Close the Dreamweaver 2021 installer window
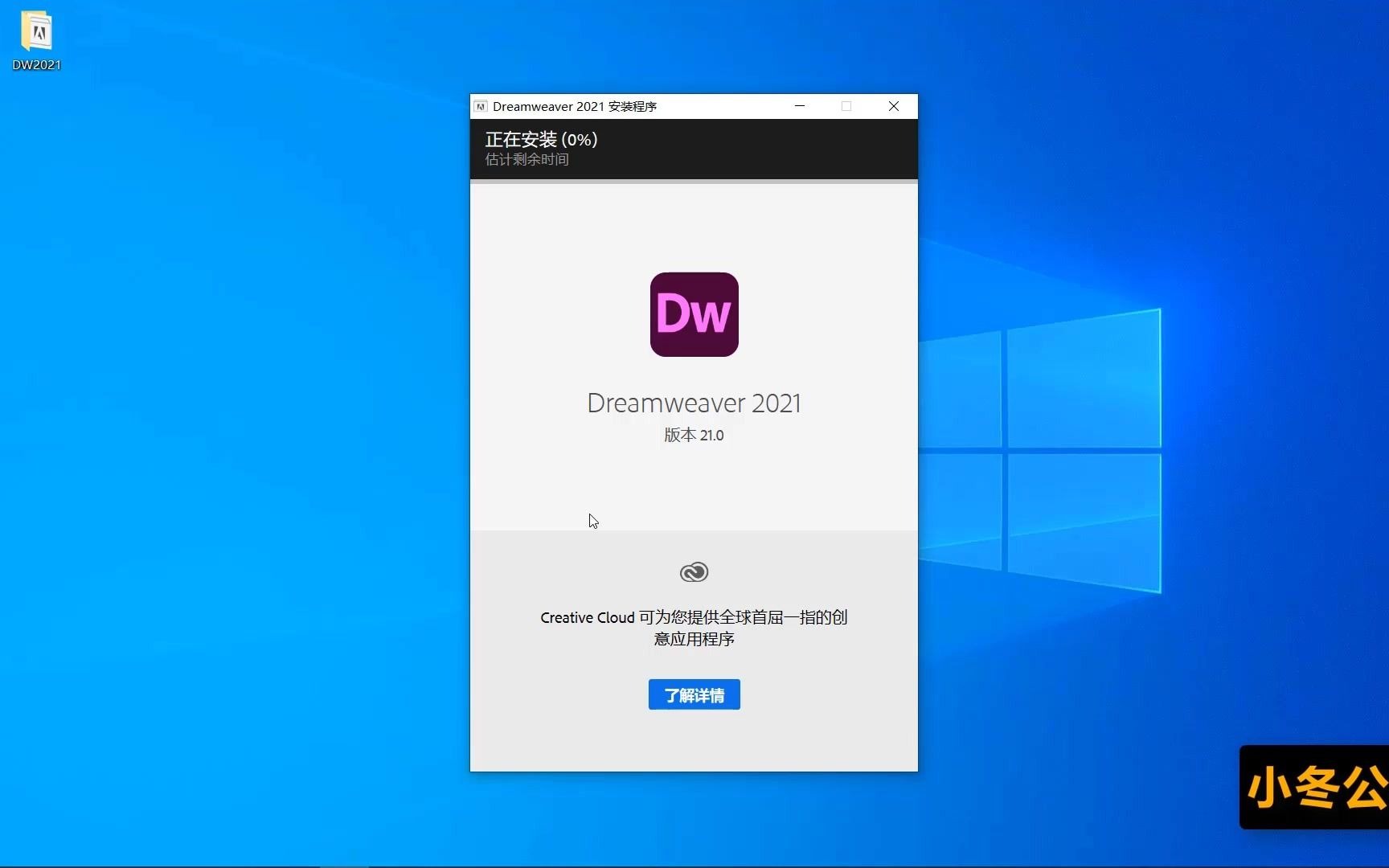1389x868 pixels. point(894,106)
